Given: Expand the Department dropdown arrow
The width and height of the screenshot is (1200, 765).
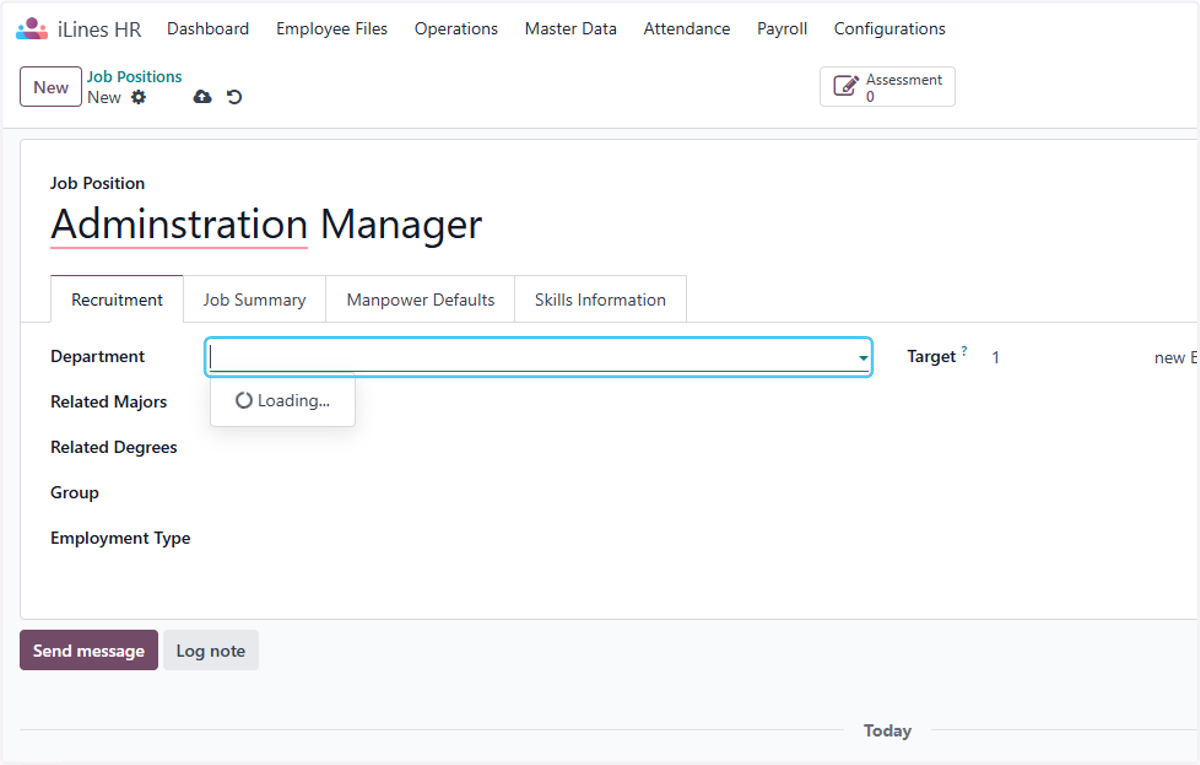Looking at the screenshot, I should (862, 358).
